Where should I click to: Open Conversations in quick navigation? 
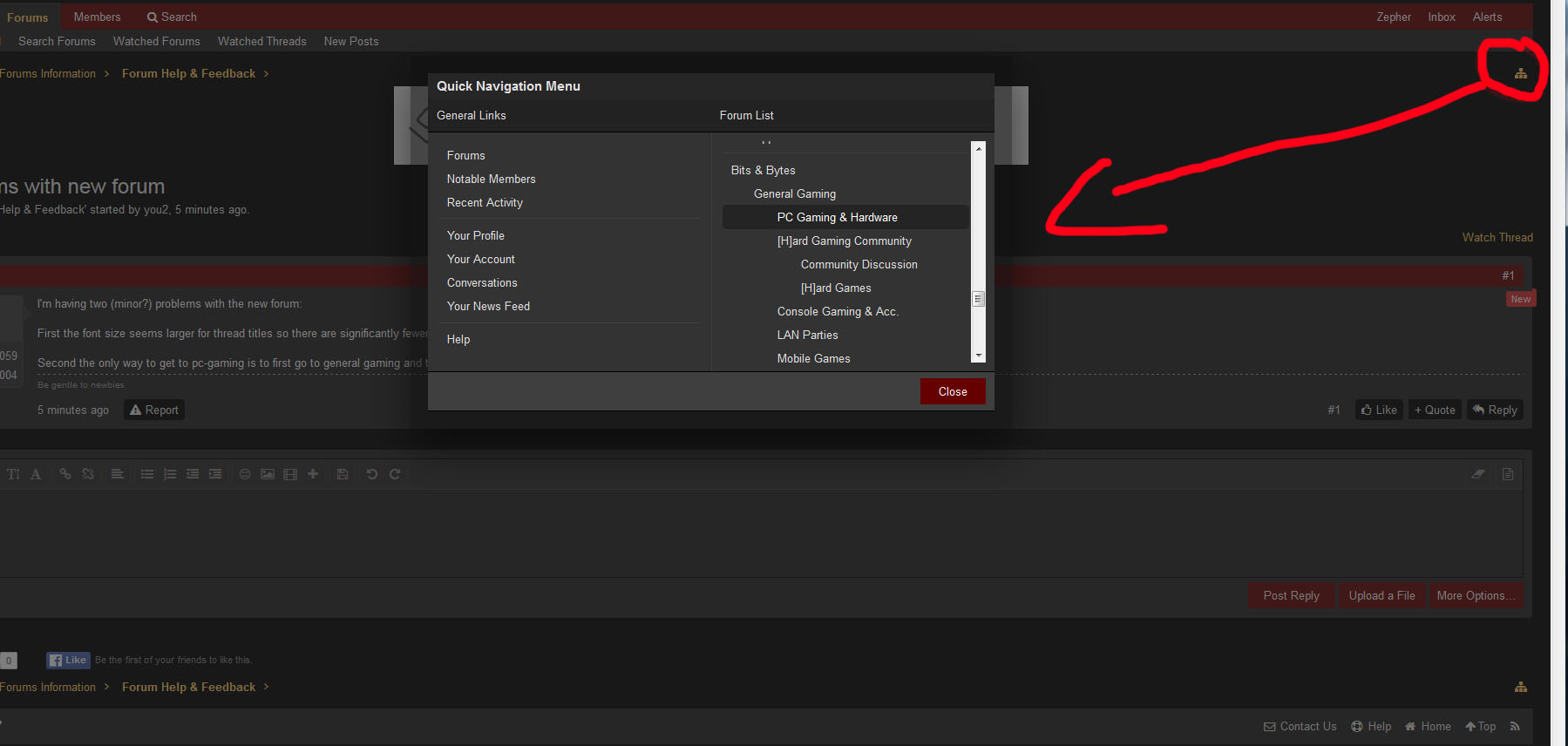[482, 282]
